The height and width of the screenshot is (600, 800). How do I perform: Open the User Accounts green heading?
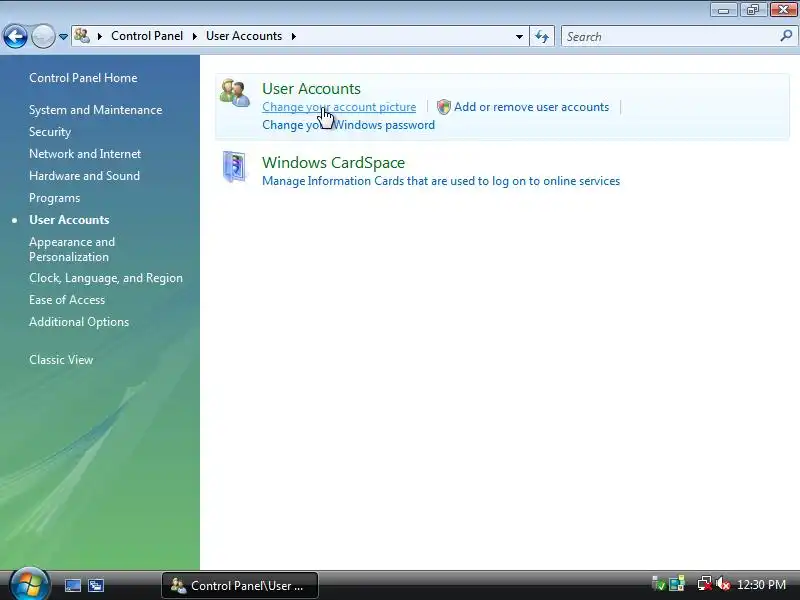coord(311,88)
